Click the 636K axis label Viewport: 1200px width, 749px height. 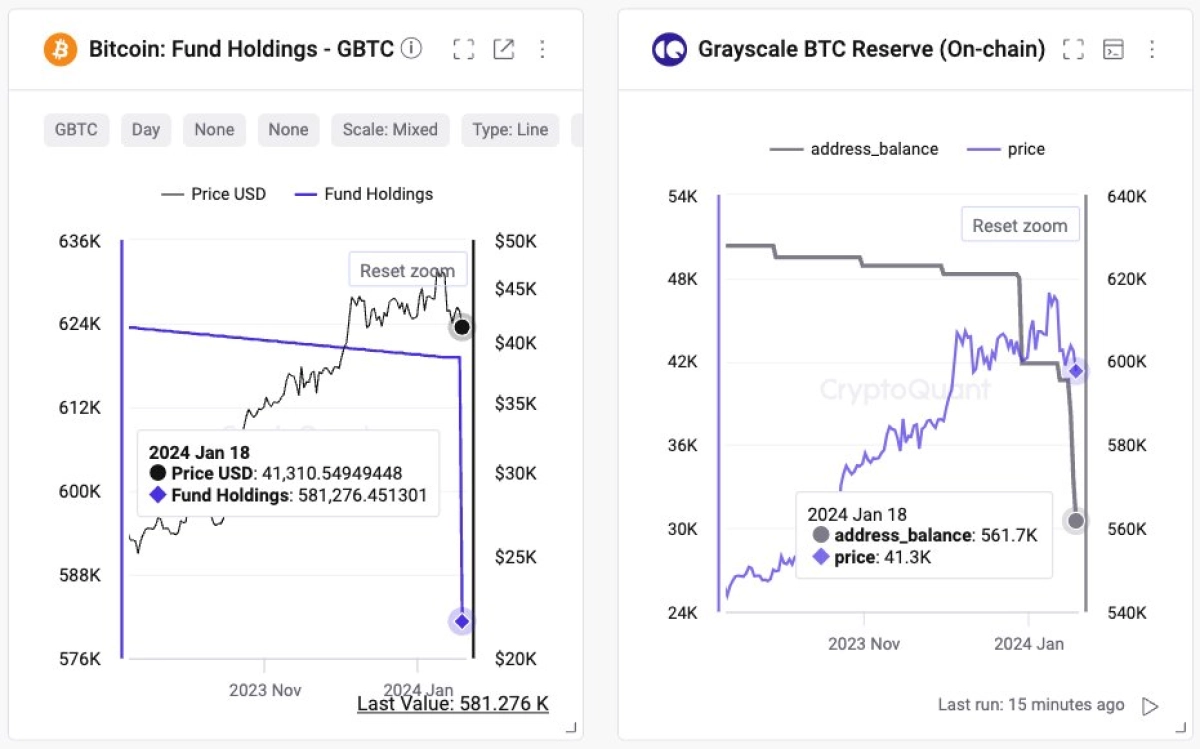pos(80,241)
